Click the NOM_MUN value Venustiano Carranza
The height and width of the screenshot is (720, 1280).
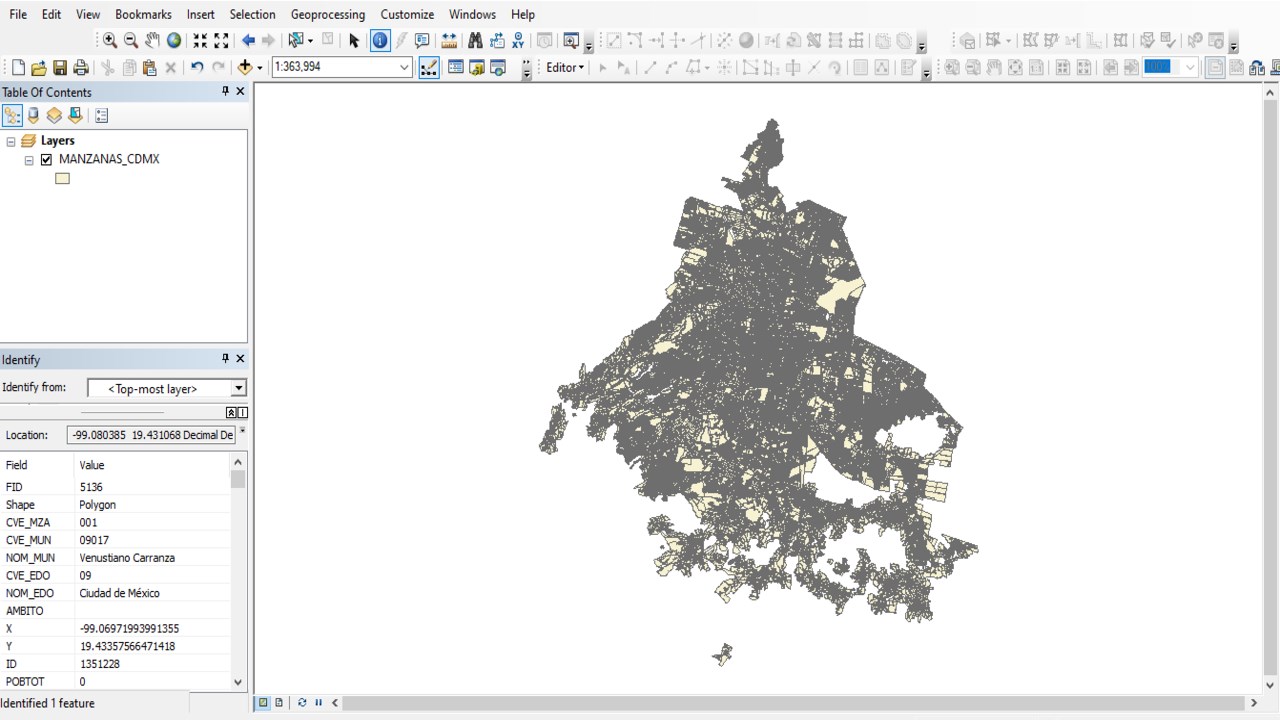[127, 558]
